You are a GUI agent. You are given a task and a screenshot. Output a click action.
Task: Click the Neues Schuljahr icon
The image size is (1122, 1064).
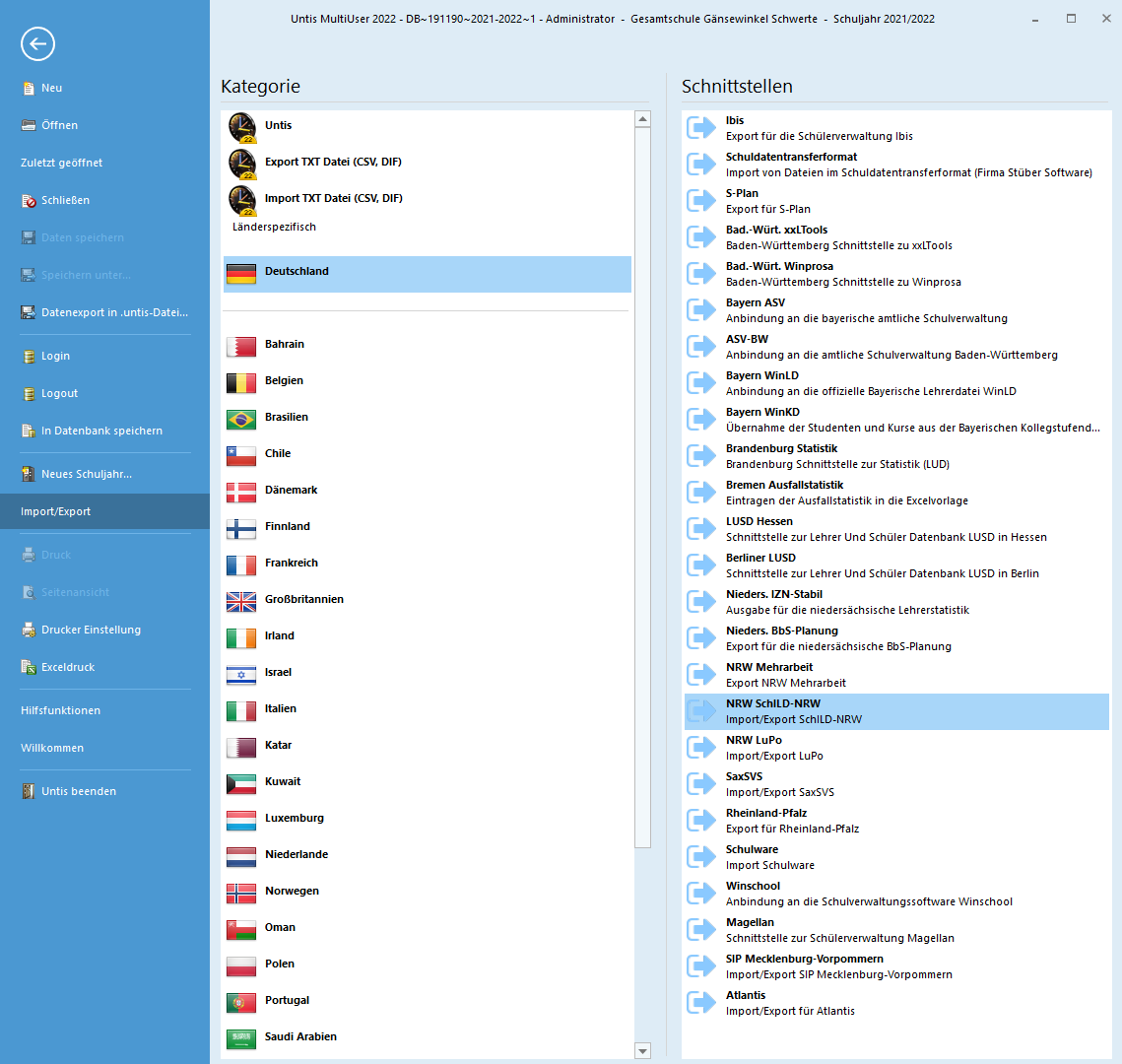pyautogui.click(x=29, y=475)
